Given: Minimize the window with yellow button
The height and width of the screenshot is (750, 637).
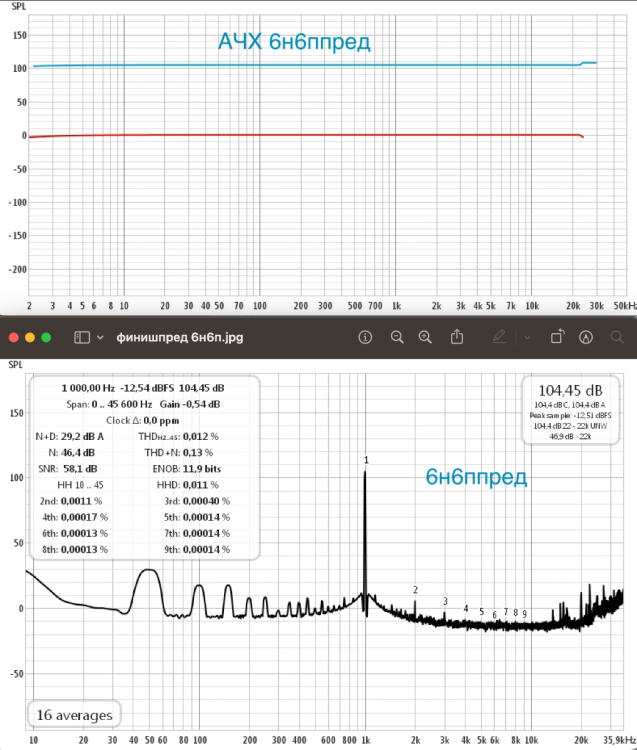Looking at the screenshot, I should (x=30, y=338).
